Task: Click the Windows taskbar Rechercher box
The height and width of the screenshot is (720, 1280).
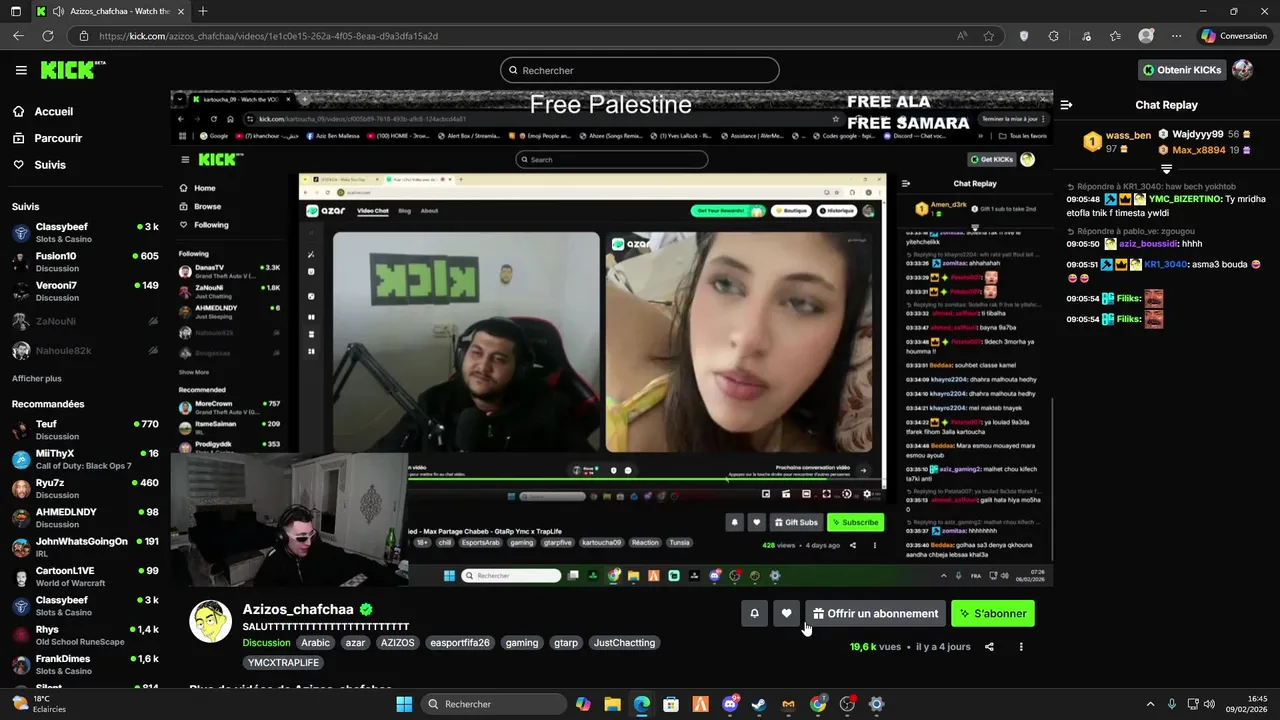Action: pos(494,704)
